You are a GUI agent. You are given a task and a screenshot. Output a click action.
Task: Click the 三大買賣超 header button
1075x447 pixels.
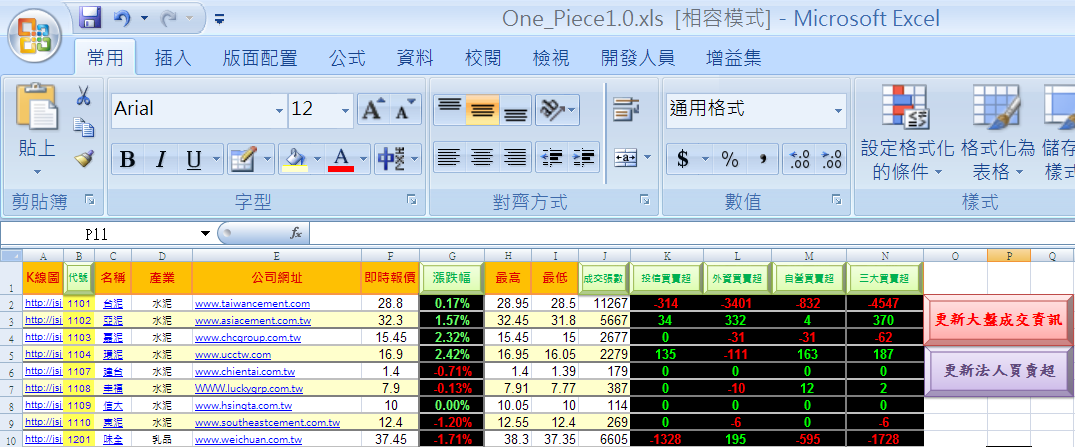pyautogui.click(x=884, y=278)
